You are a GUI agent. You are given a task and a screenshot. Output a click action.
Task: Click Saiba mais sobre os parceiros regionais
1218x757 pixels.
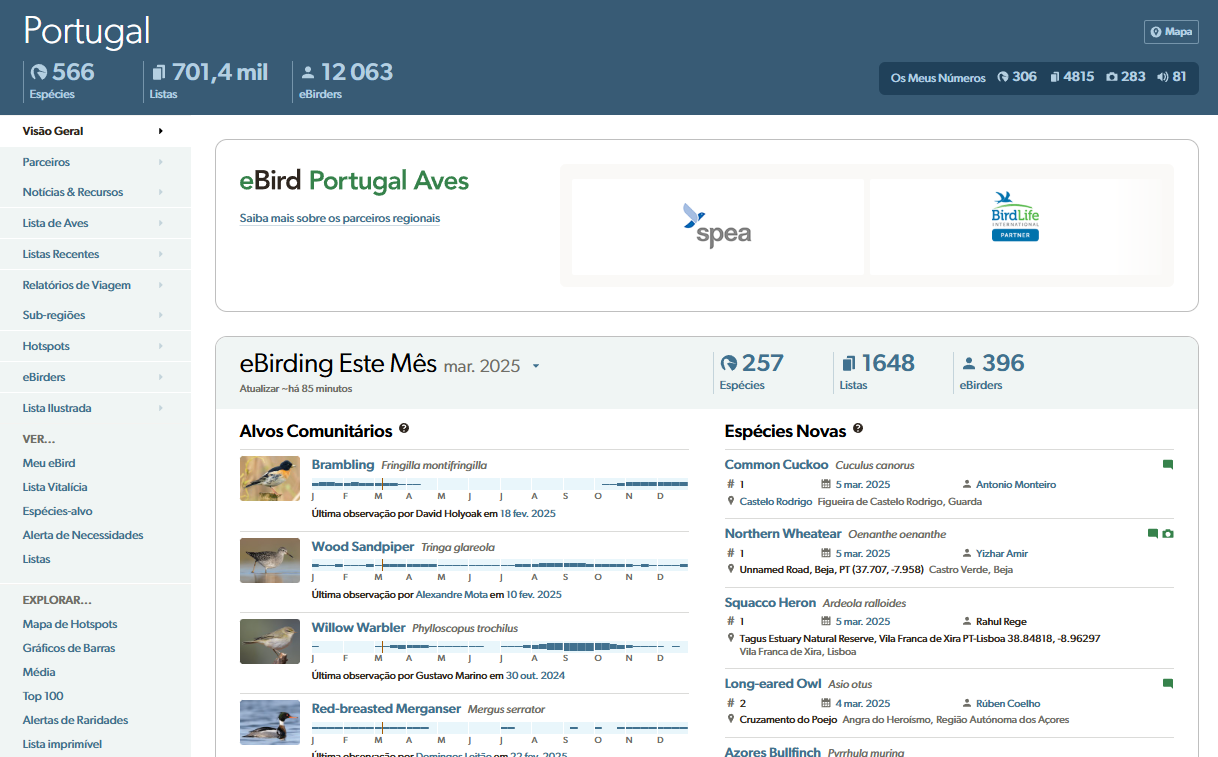tap(340, 218)
